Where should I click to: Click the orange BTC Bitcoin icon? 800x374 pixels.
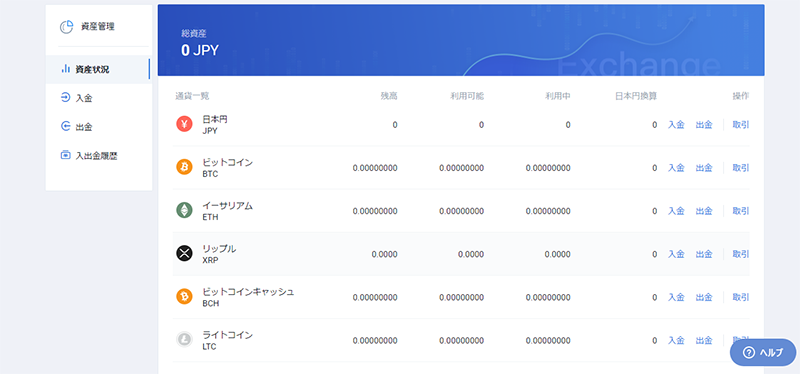[x=184, y=167]
